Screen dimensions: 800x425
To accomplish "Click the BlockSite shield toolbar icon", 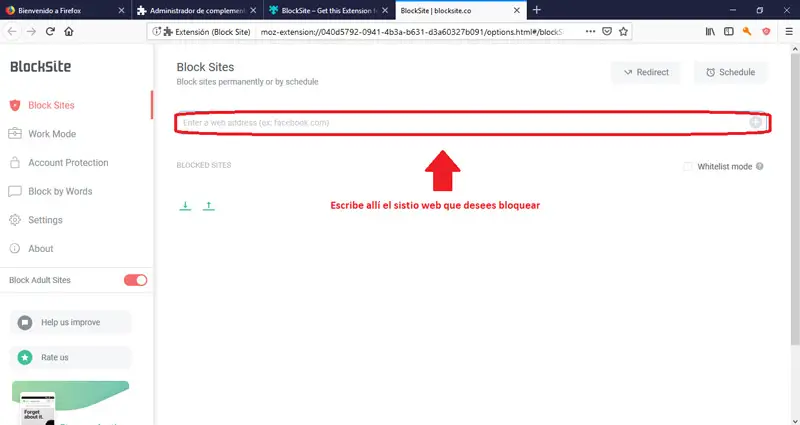I will pyautogui.click(x=766, y=32).
